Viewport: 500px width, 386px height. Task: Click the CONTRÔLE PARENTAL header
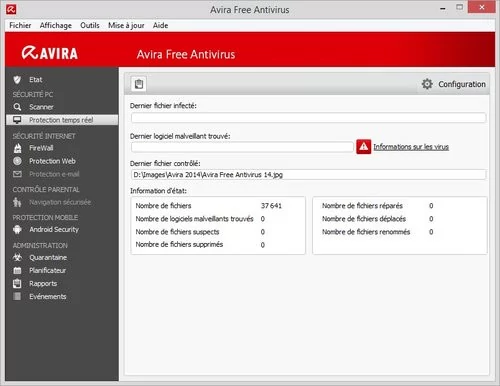coord(46,189)
